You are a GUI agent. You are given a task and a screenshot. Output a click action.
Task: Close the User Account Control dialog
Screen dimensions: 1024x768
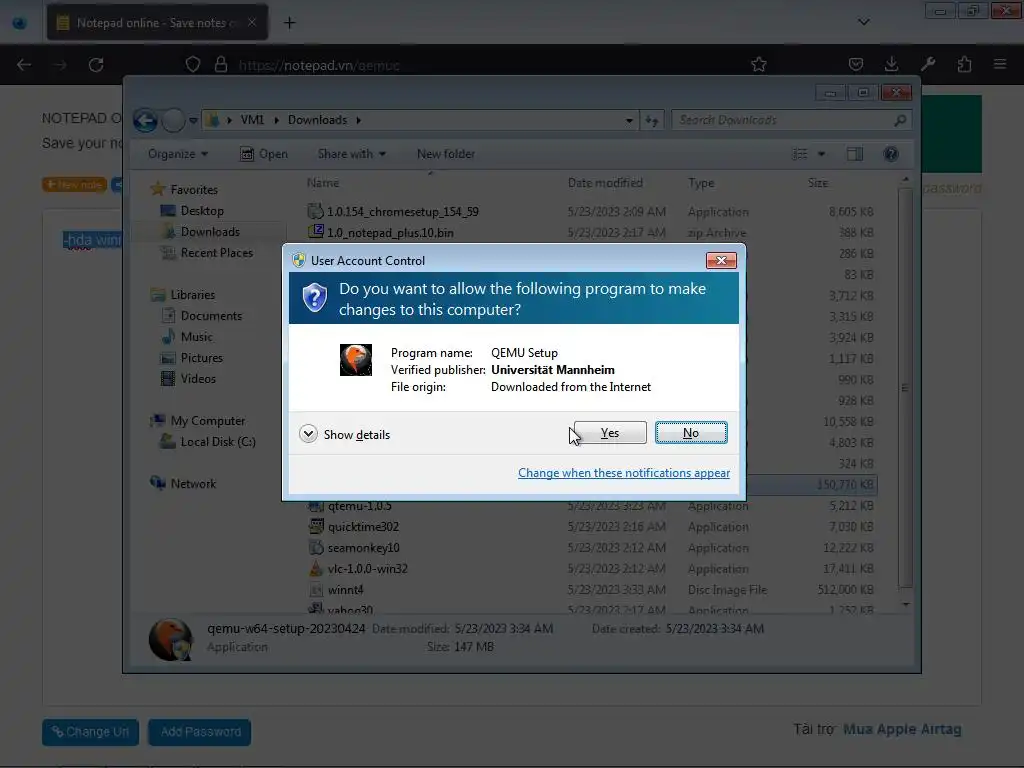[721, 261]
